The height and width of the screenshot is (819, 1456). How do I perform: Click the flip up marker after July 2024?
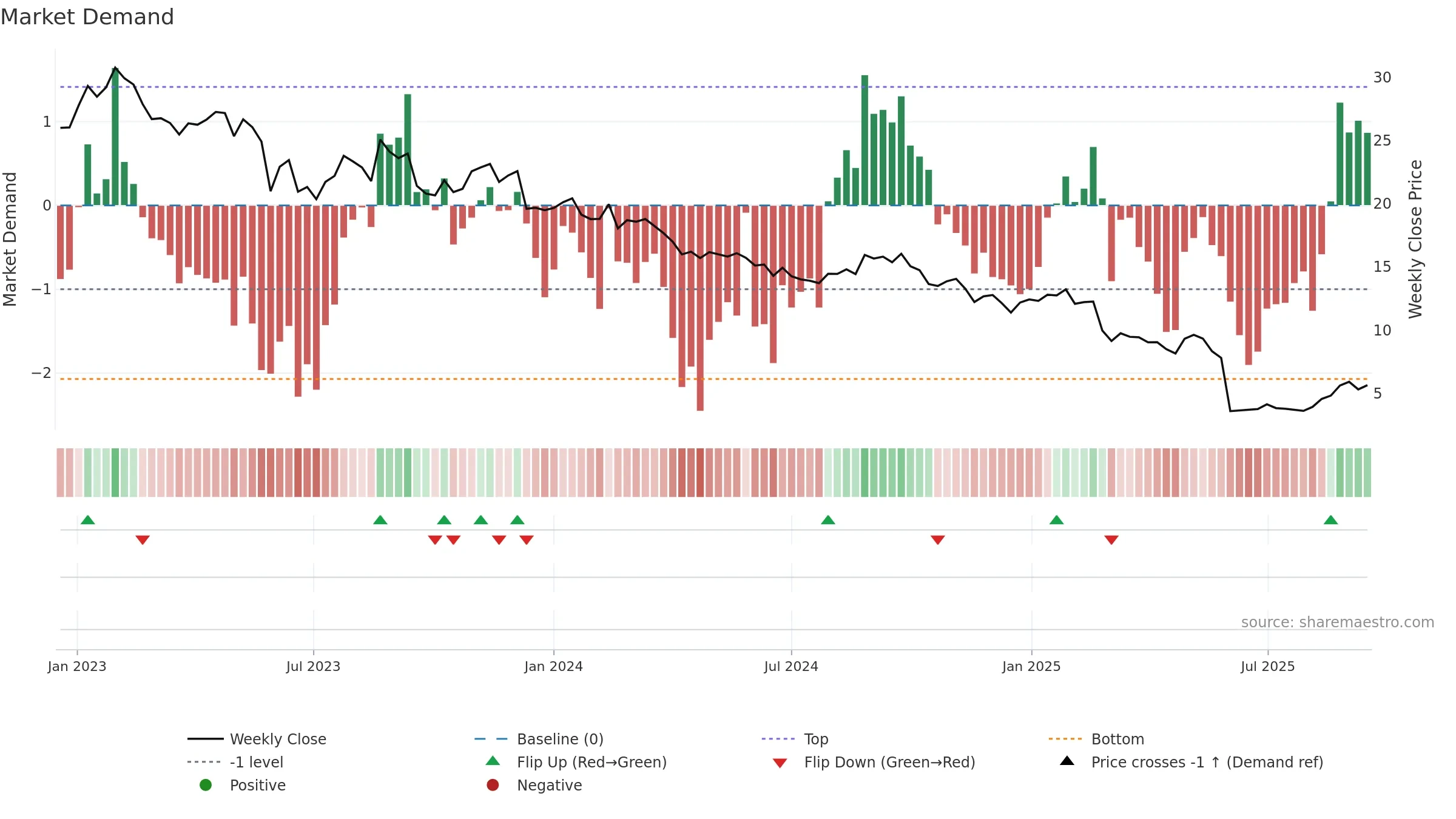click(828, 520)
